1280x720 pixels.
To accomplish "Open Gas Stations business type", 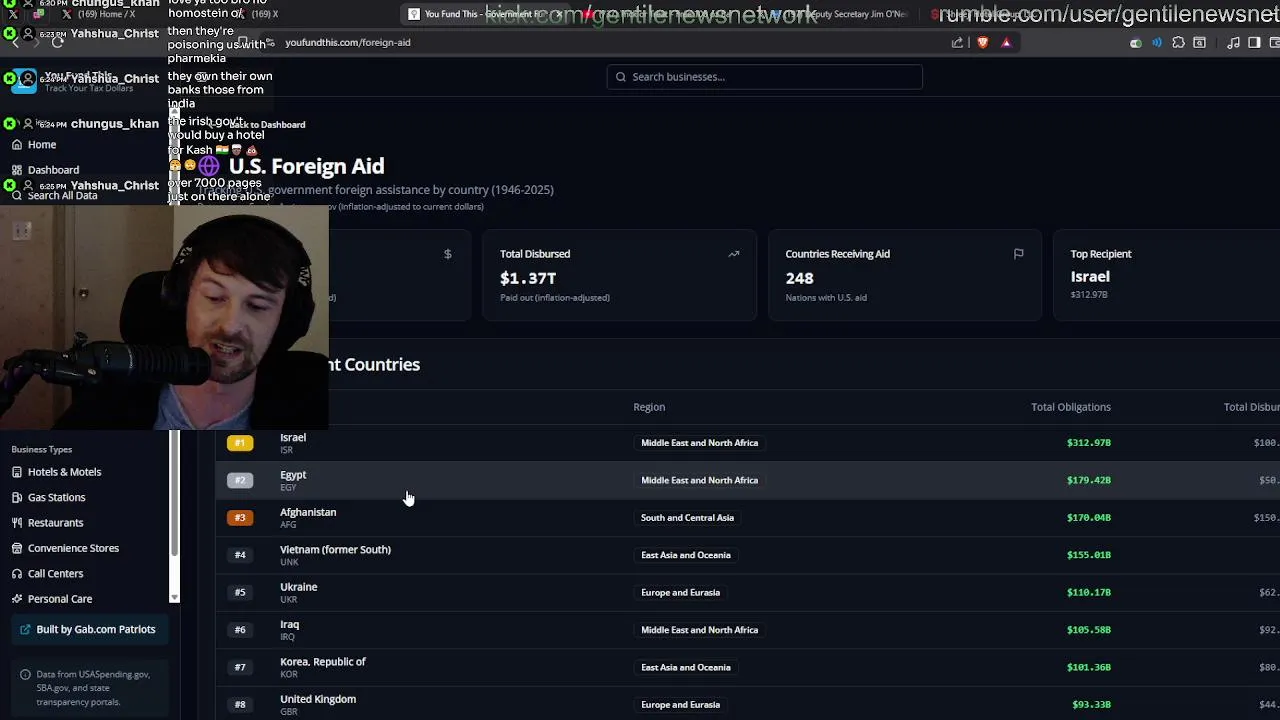I will [56, 497].
